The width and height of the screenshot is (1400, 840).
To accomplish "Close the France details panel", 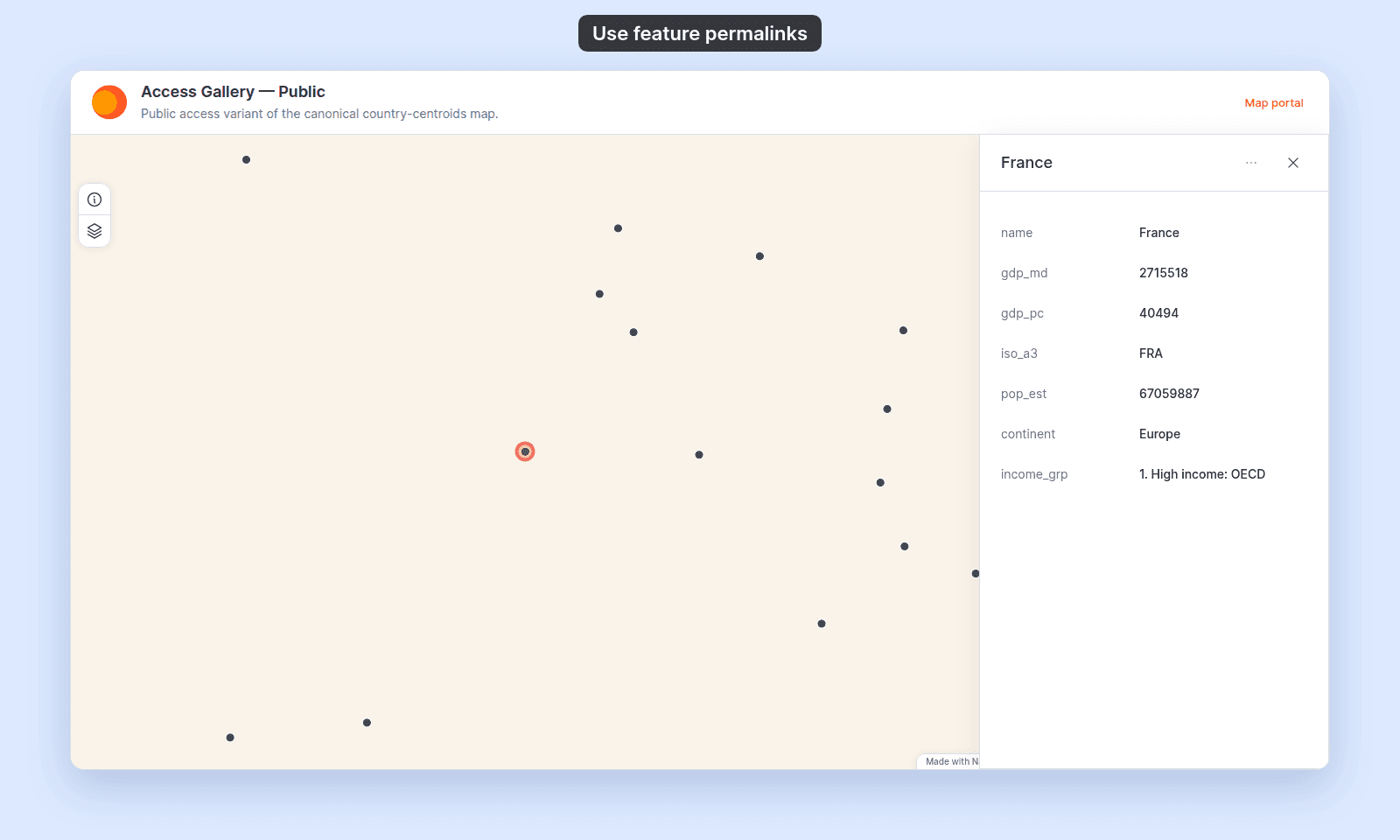I will pos(1293,163).
